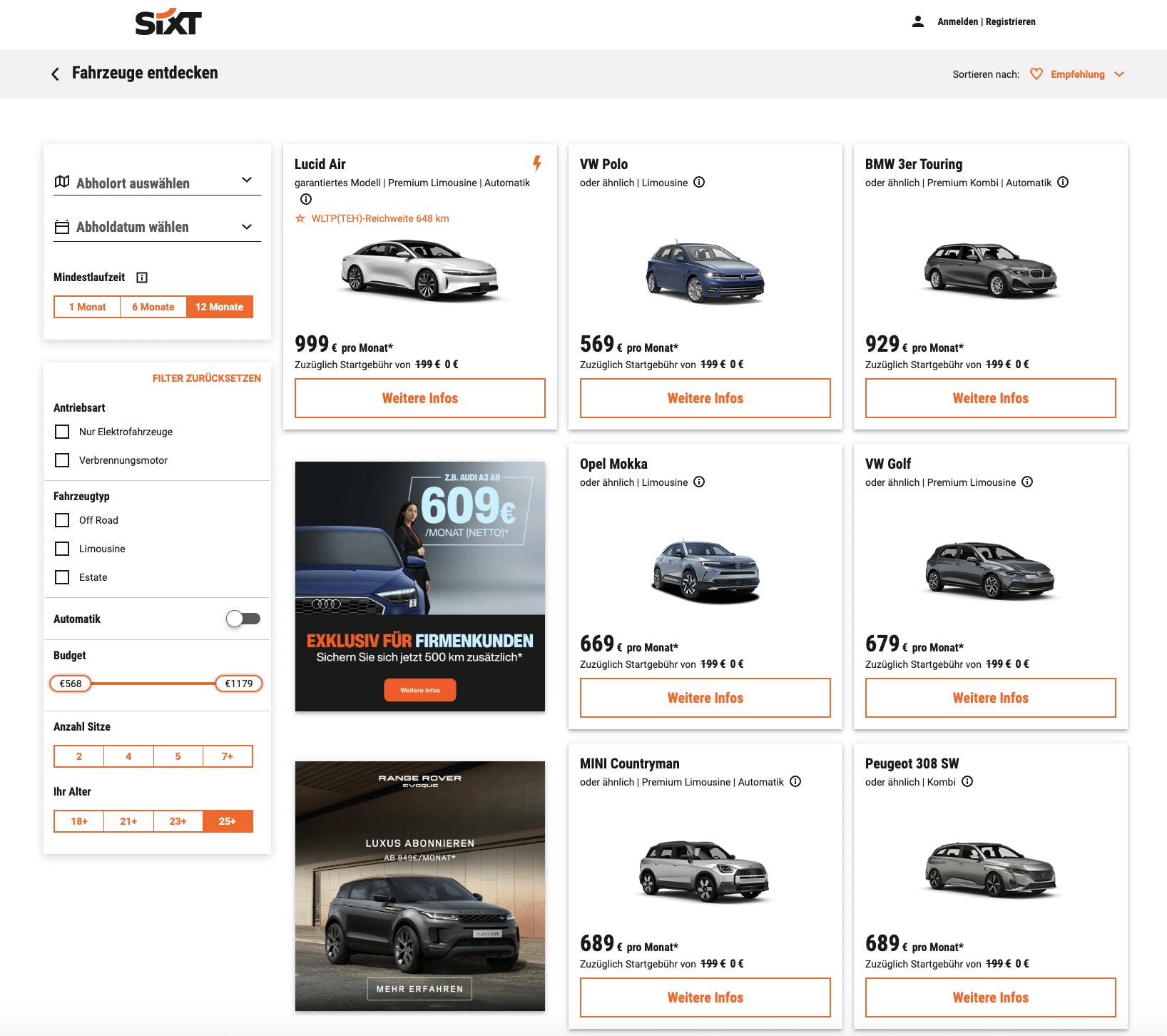Click the SIXT logo
1167x1036 pixels.
point(168,22)
